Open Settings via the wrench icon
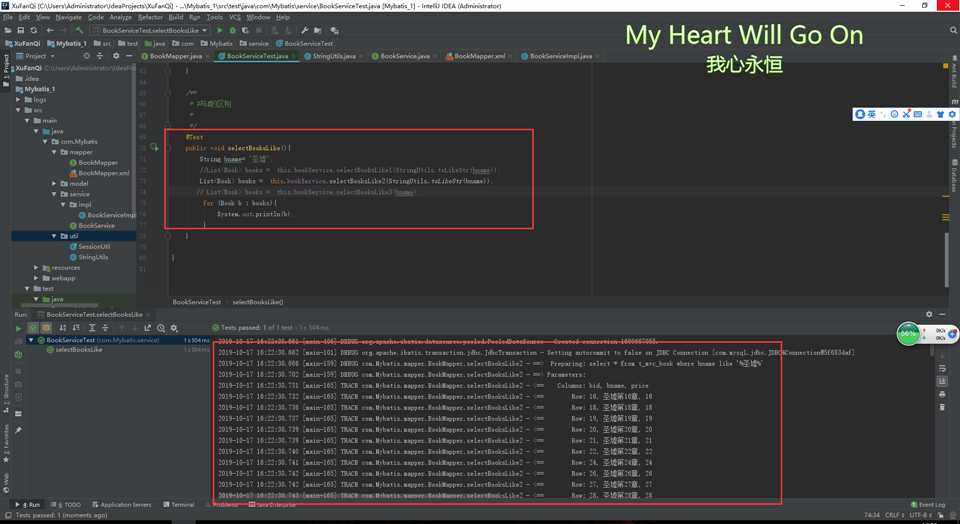 [304, 30]
